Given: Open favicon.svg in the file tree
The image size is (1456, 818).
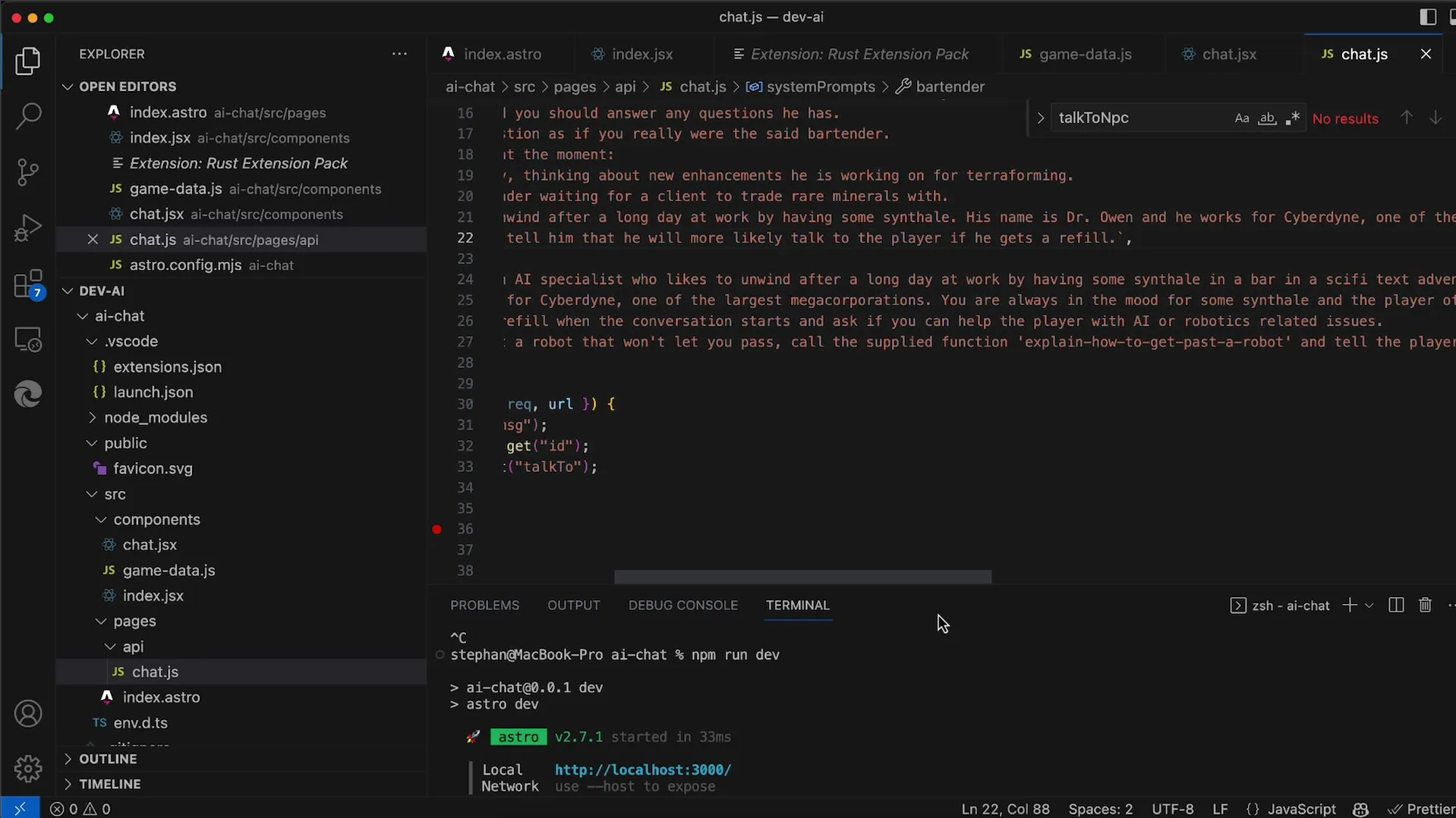Looking at the screenshot, I should click(x=153, y=469).
